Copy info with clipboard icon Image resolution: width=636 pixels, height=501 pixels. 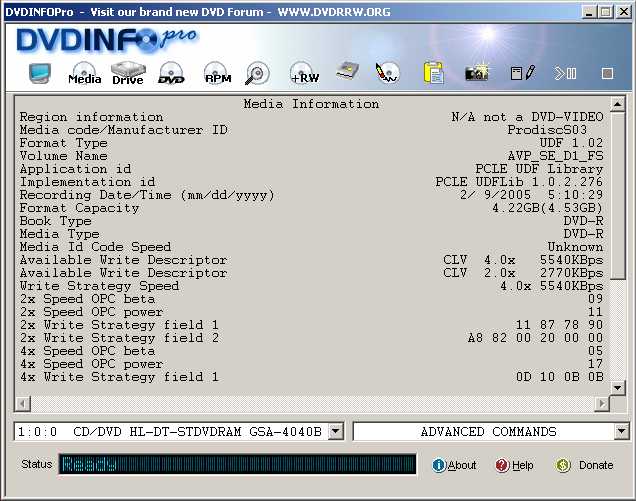[x=433, y=73]
